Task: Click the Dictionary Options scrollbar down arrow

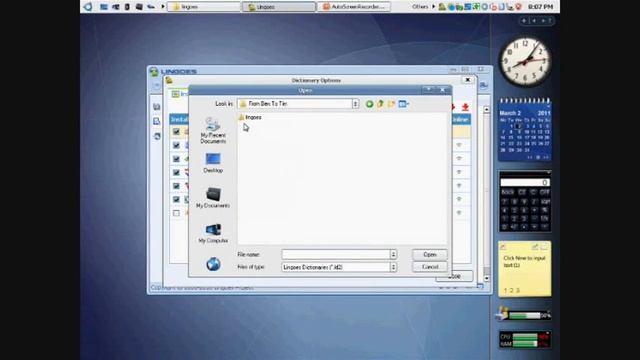Action: click(x=486, y=278)
